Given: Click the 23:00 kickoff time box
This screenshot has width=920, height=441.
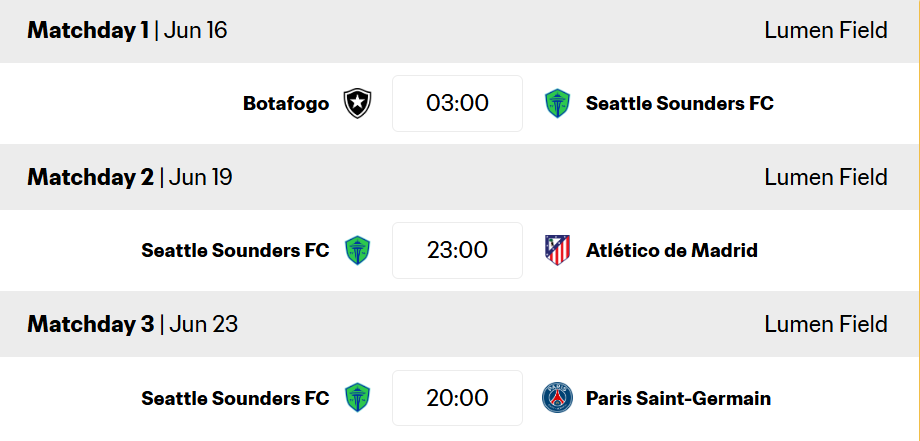Looking at the screenshot, I should click(457, 250).
